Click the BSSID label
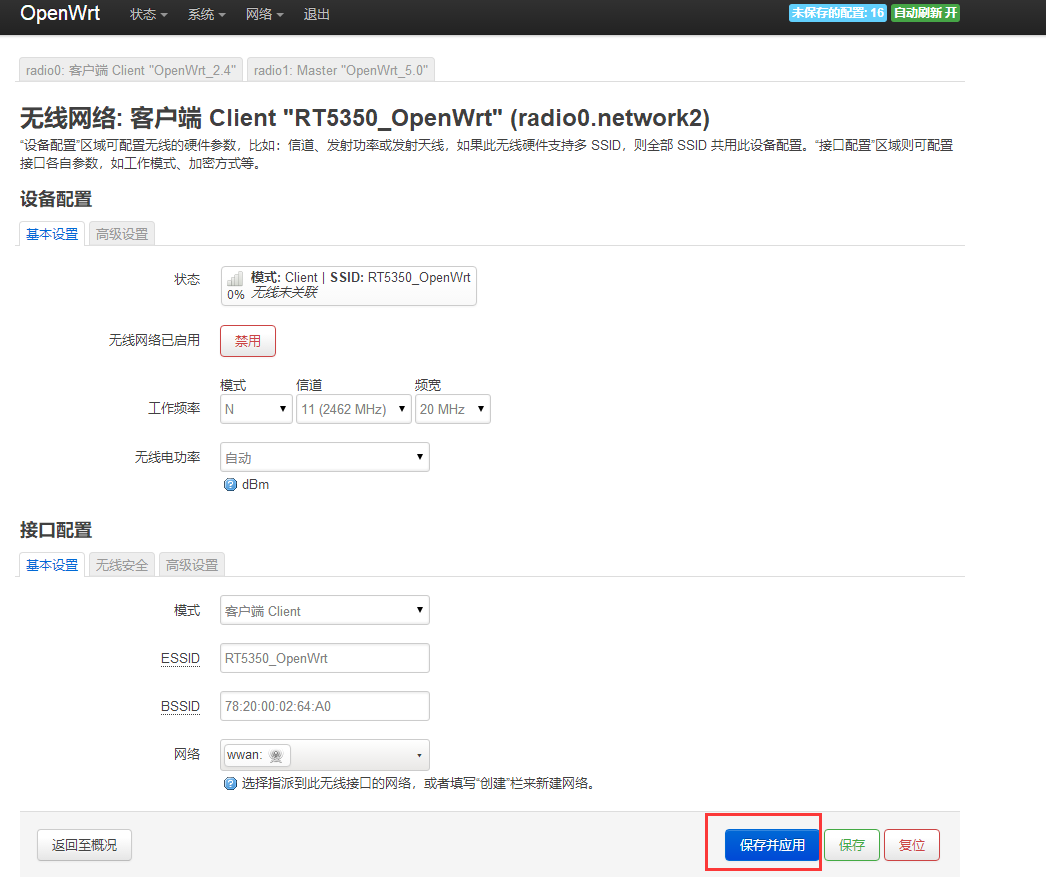 (180, 707)
